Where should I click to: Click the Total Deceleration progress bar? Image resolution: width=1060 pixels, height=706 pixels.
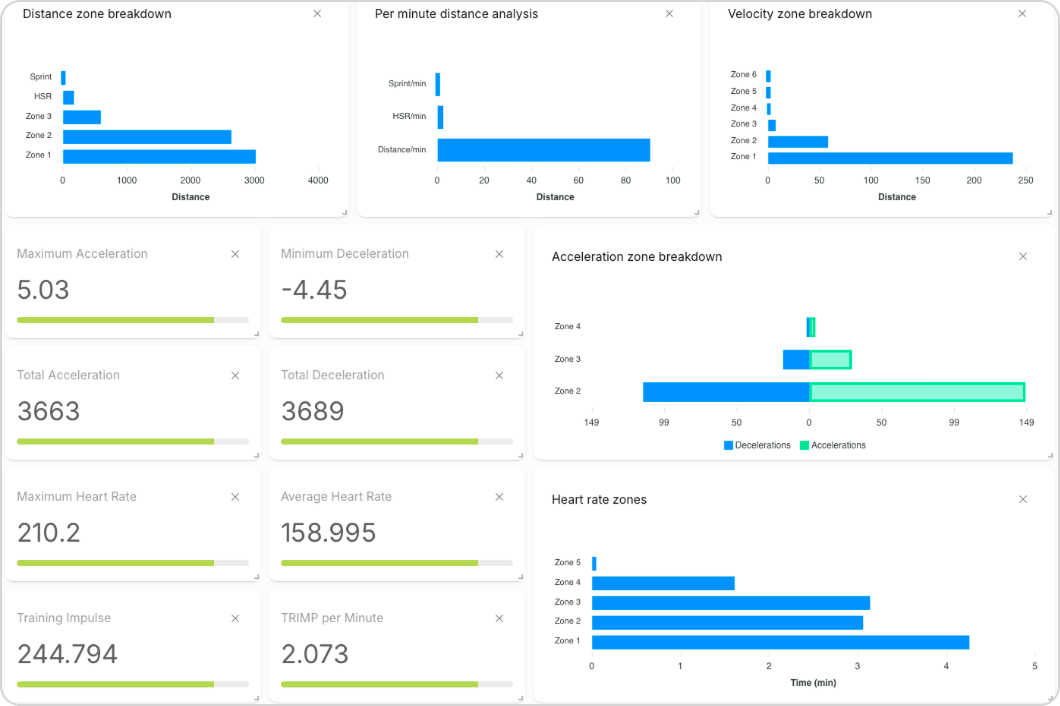(396, 441)
